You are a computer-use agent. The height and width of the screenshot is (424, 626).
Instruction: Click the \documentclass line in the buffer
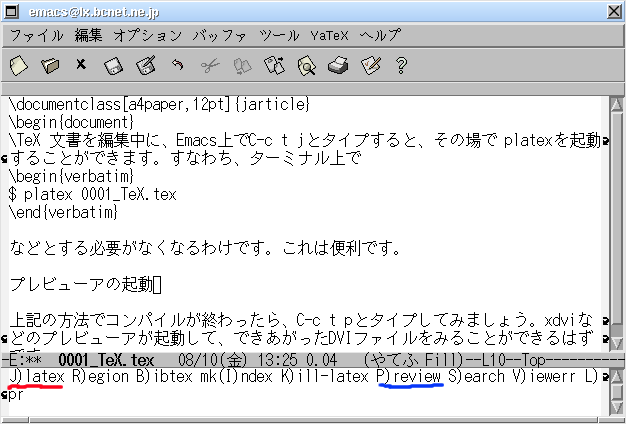[159, 105]
